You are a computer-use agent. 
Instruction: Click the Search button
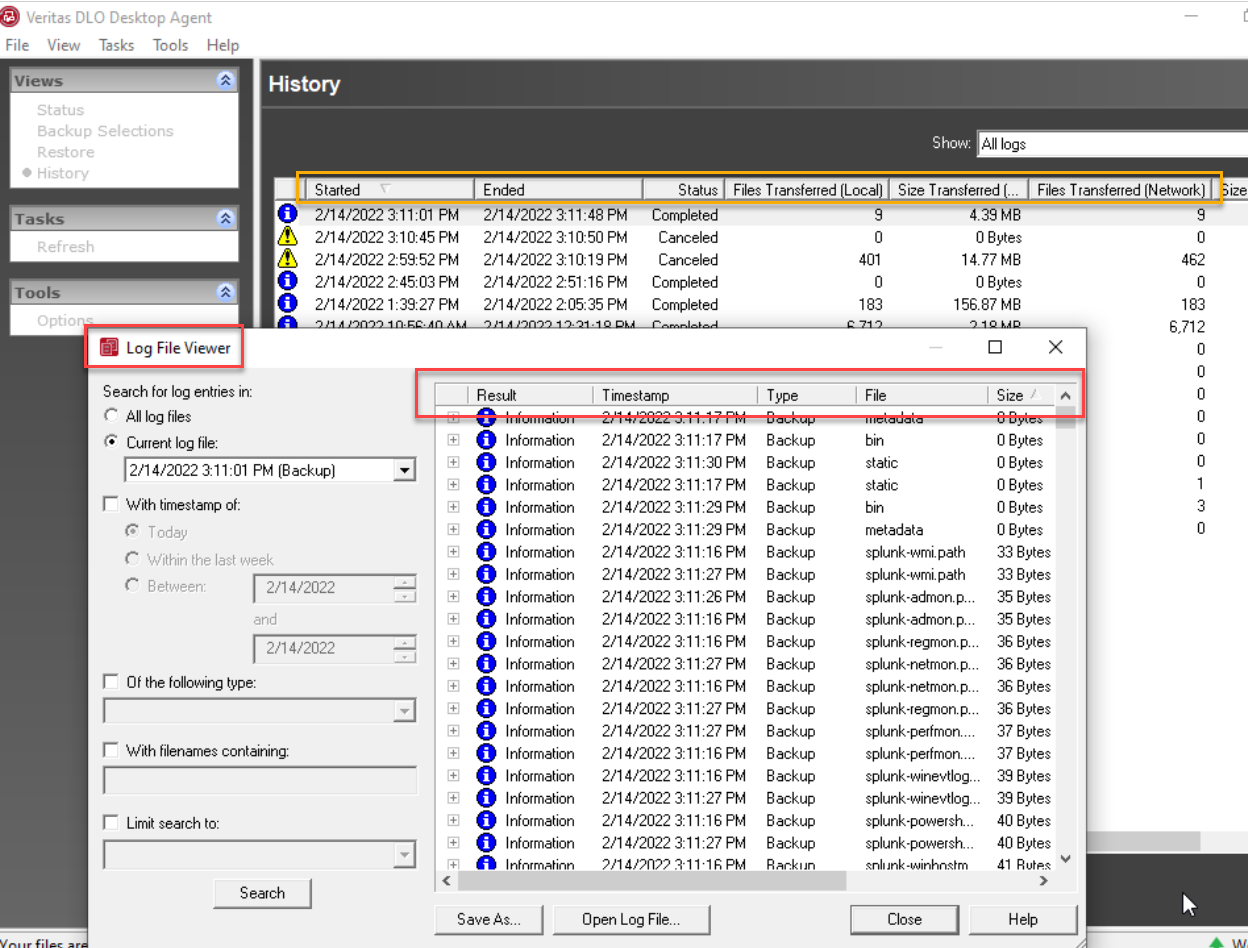pos(262,893)
